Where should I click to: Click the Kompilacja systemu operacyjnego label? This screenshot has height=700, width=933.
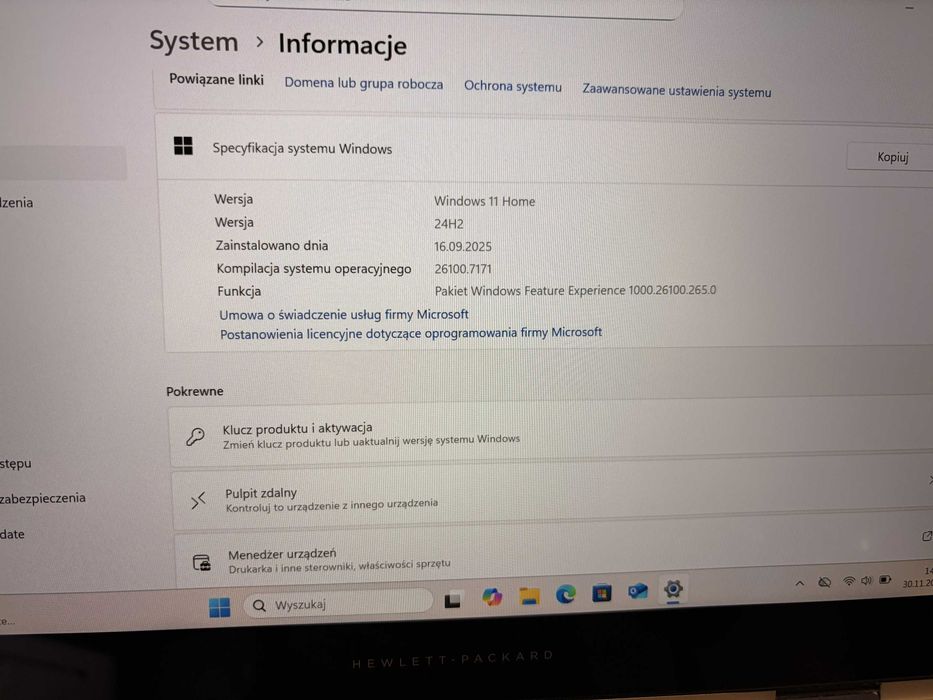click(x=314, y=268)
